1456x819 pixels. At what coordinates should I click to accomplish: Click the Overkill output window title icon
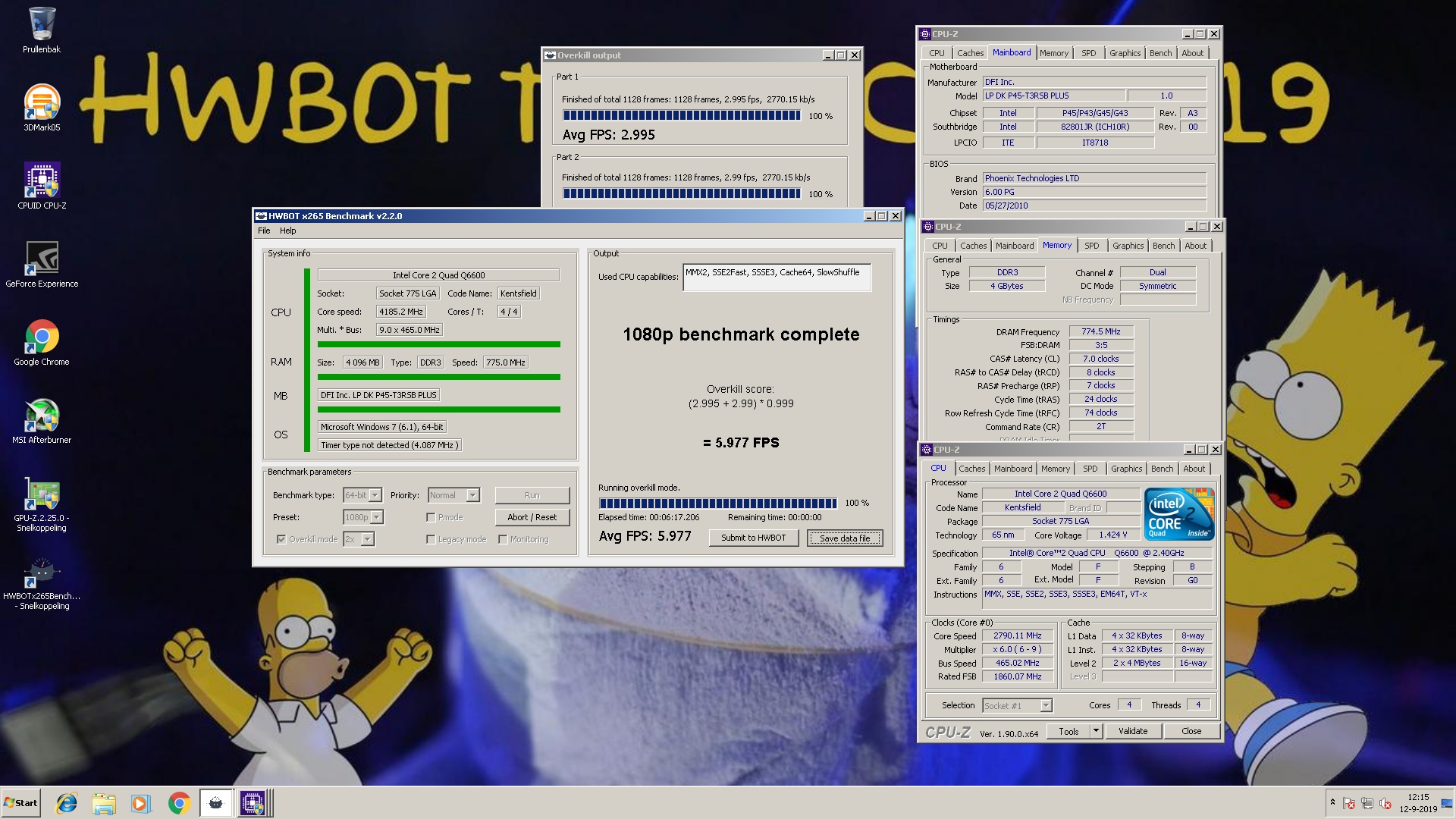tap(551, 55)
